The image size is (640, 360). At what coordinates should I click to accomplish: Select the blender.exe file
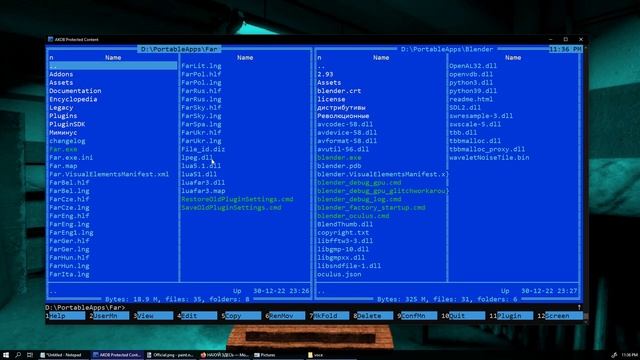(x=339, y=158)
